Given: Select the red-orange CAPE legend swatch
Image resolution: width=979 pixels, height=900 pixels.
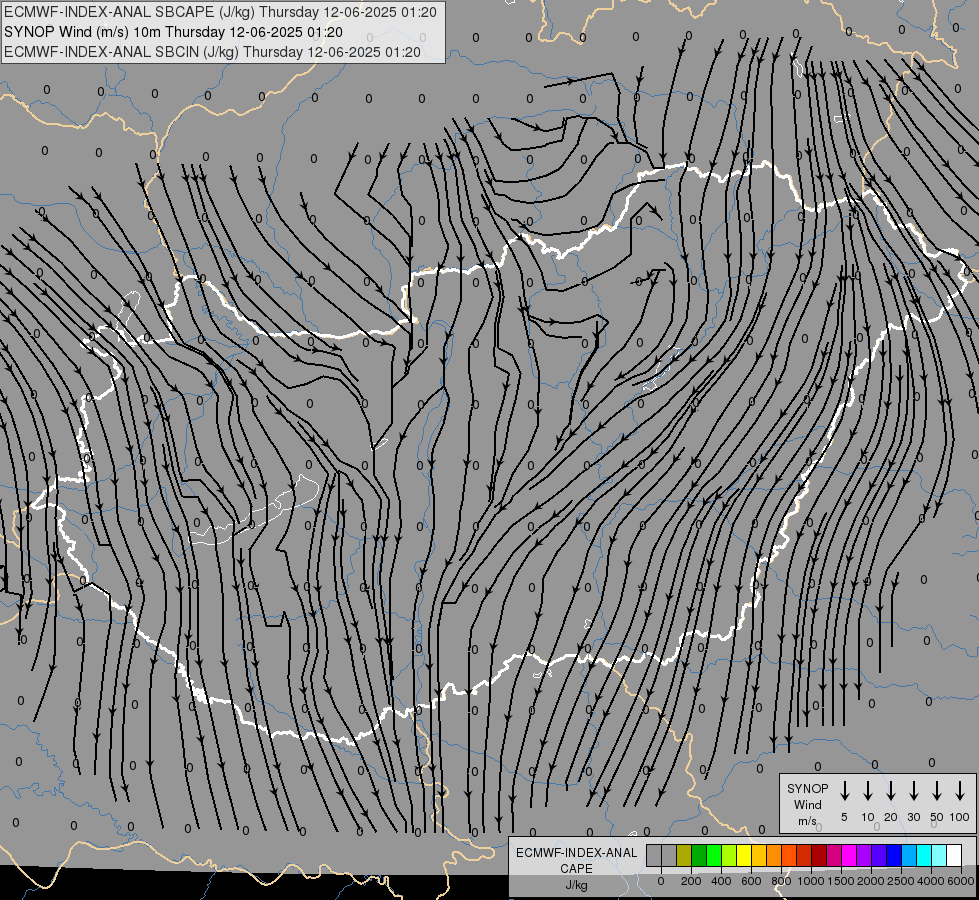Looking at the screenshot, I should [789, 855].
